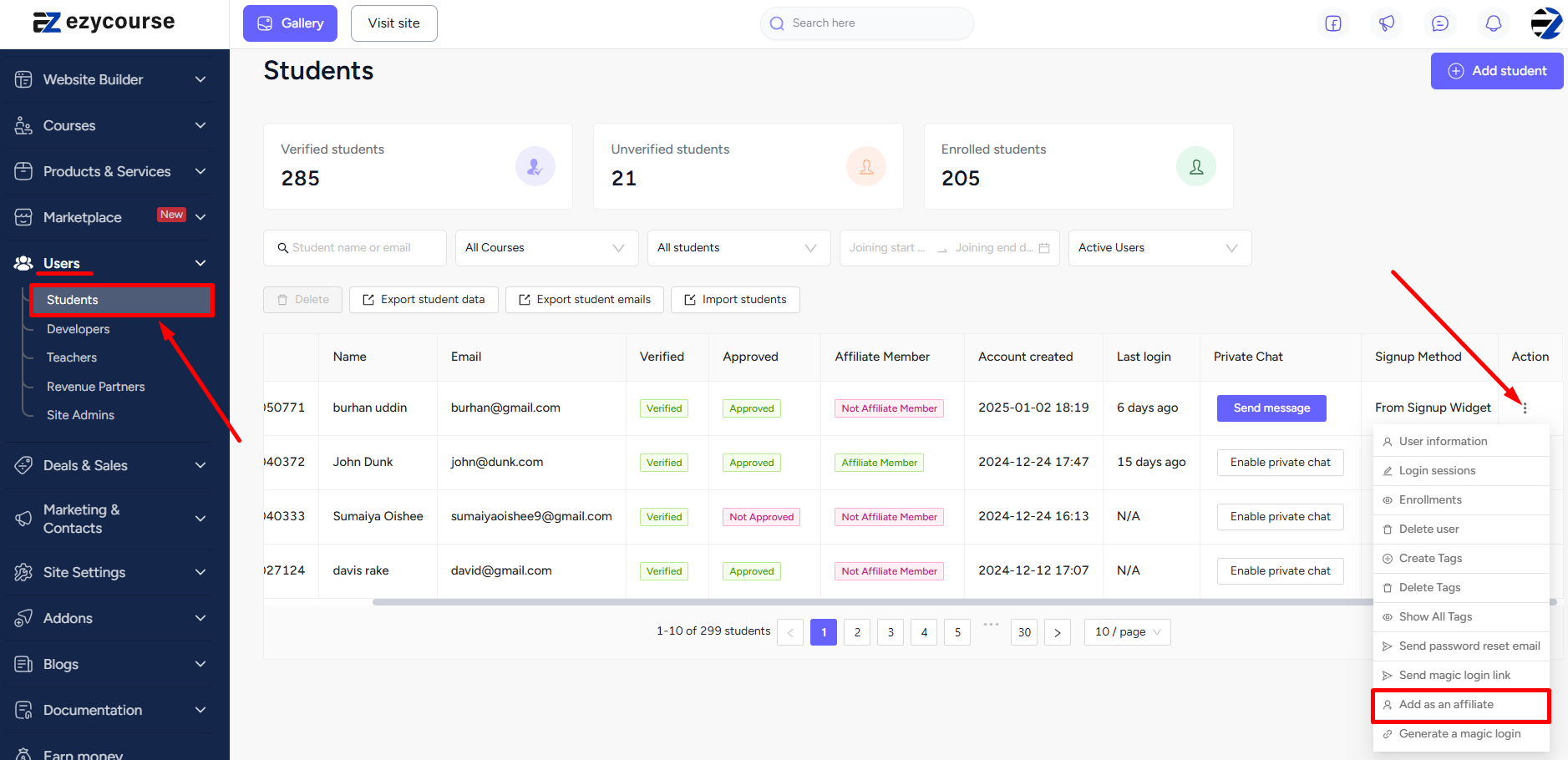Screen dimensions: 1568x760
Task: Expand the Deals & Sales chevron
Action: click(200, 465)
